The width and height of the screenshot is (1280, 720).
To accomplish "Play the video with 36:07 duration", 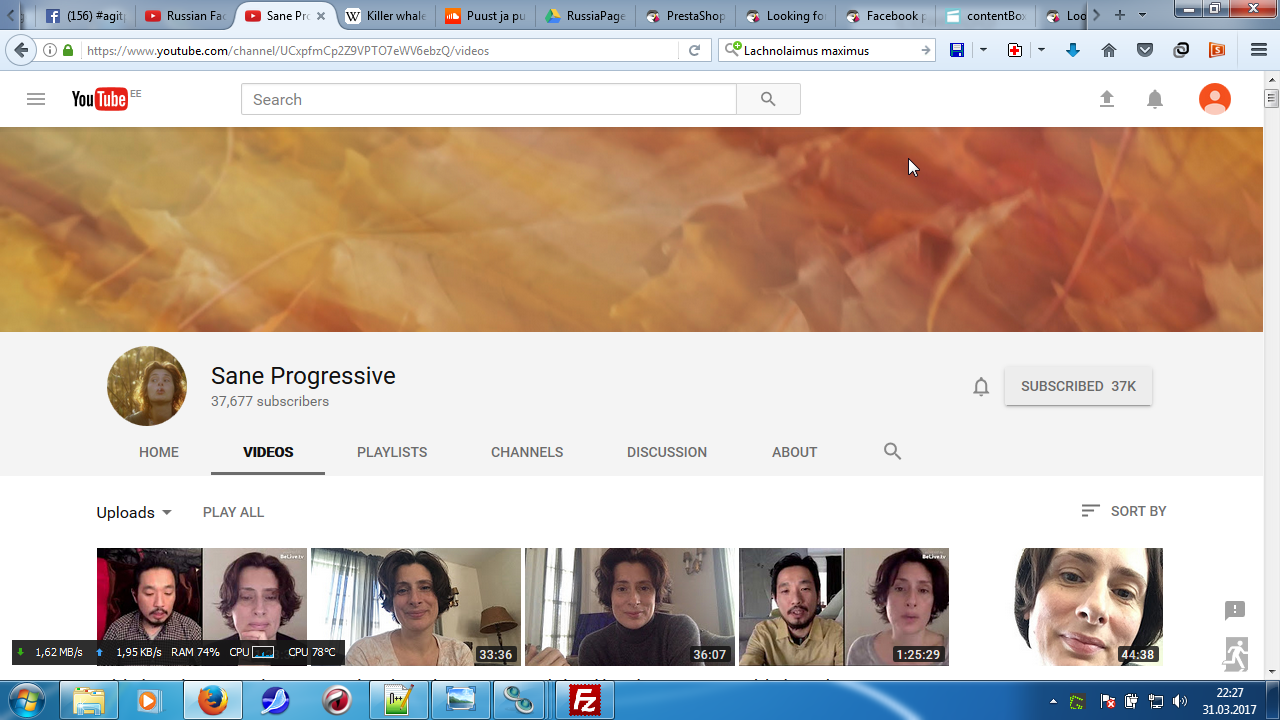I will tap(630, 607).
